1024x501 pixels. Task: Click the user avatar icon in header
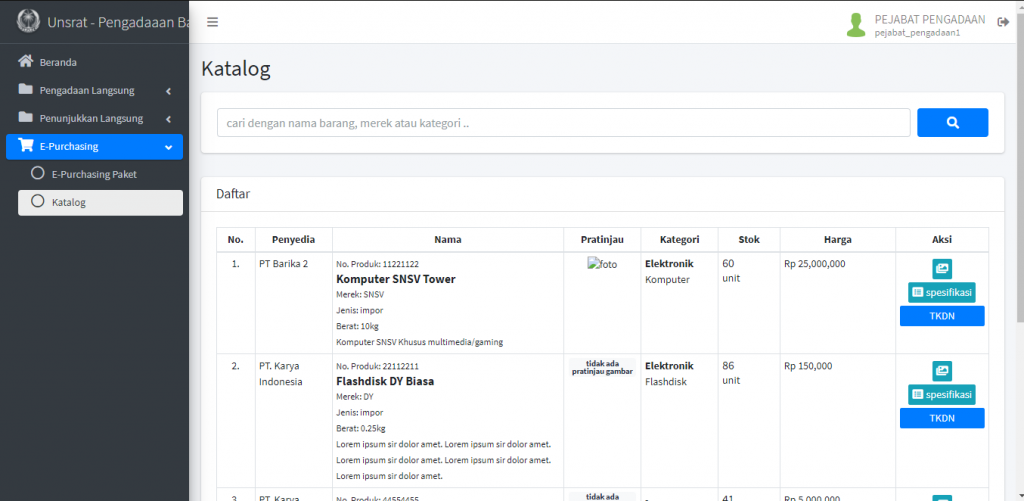coord(856,25)
